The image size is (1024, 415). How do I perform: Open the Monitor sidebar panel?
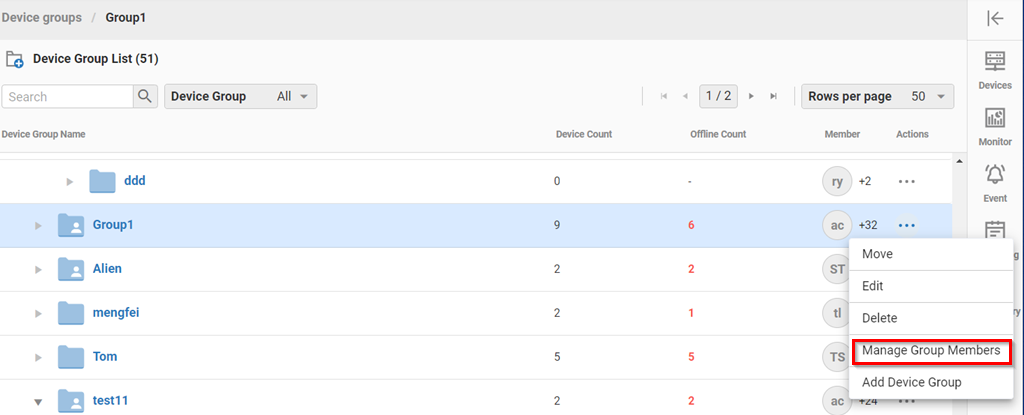pos(994,126)
